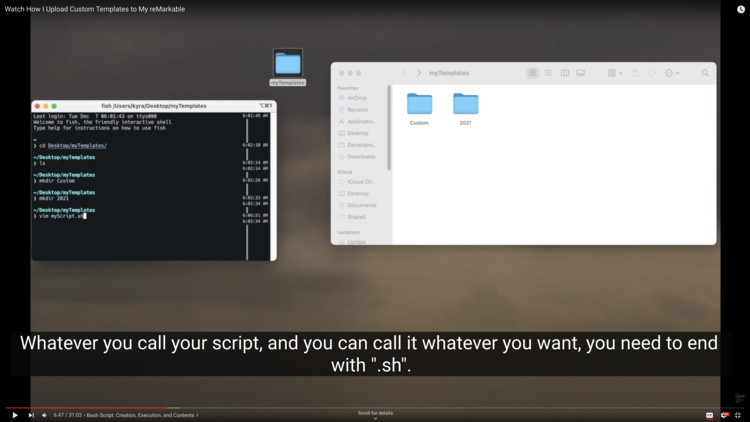750x422 pixels.
Task: Open Finder group-by dropdown
Action: tap(615, 73)
